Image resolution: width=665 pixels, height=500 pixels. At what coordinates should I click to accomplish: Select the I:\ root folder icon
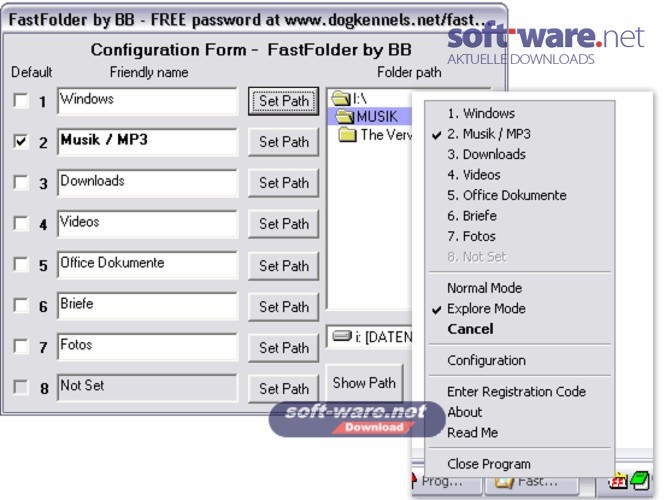click(x=341, y=98)
